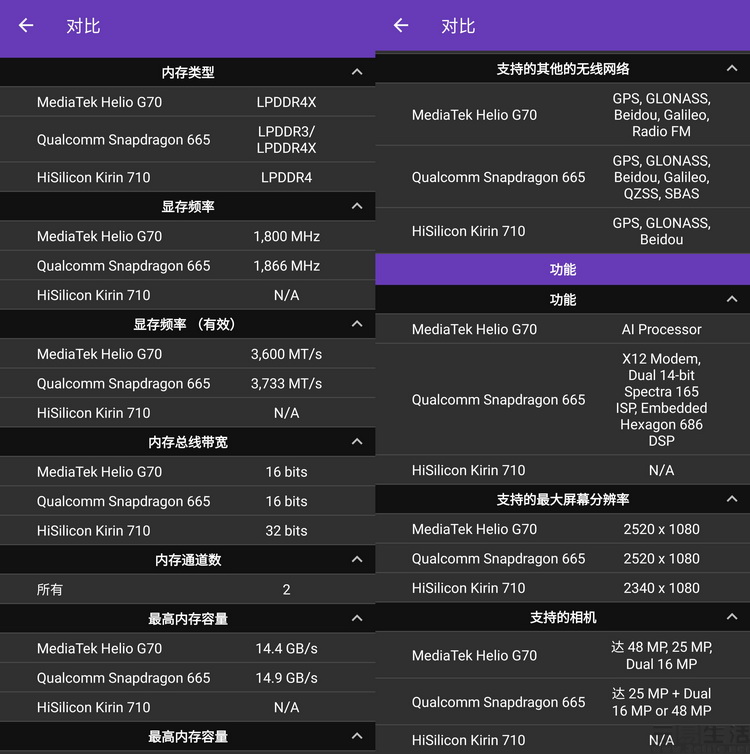750x754 pixels.
Task: Select the 3,600 MT/s value
Action: tap(287, 354)
